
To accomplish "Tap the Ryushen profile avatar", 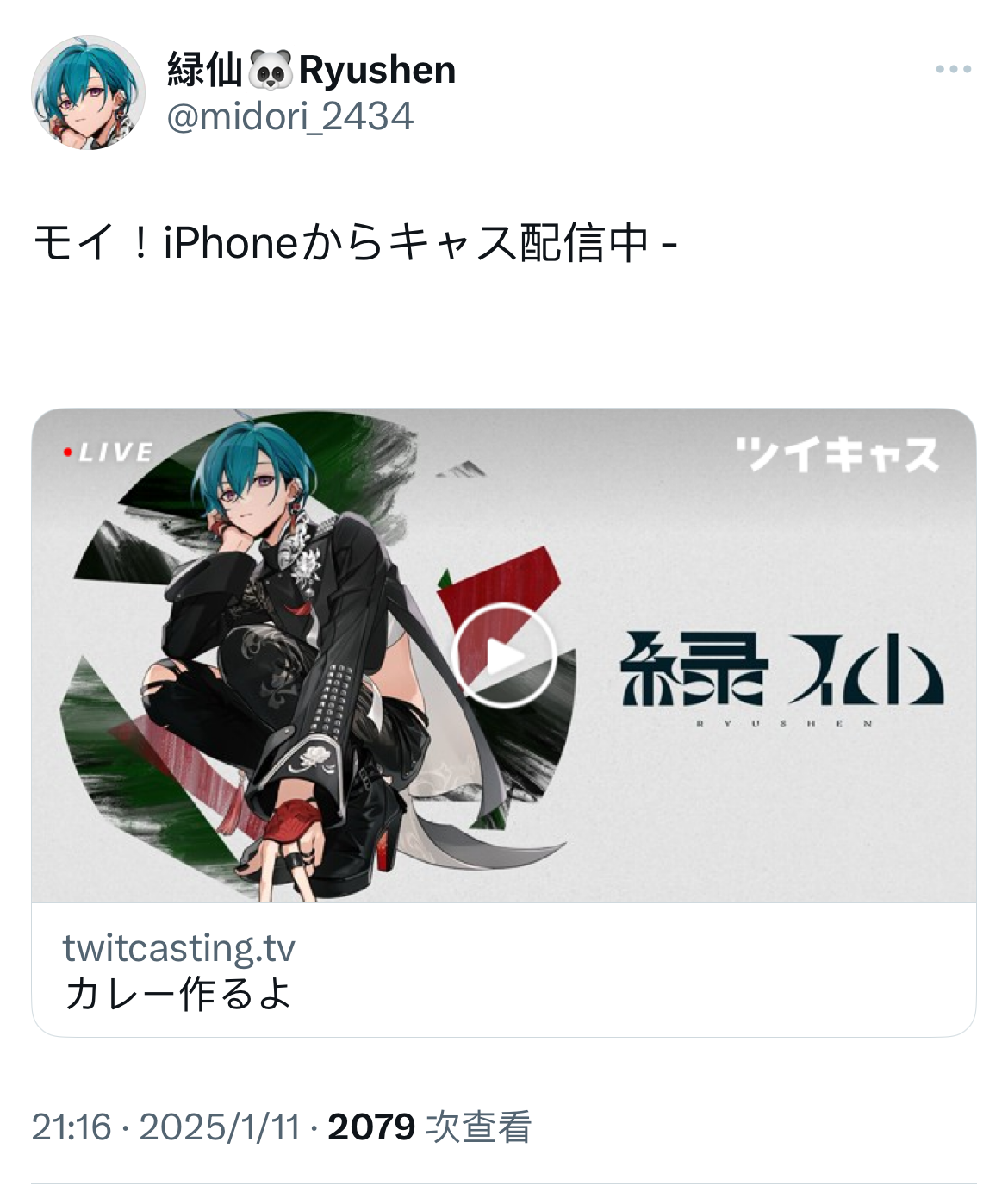I will pos(88,92).
